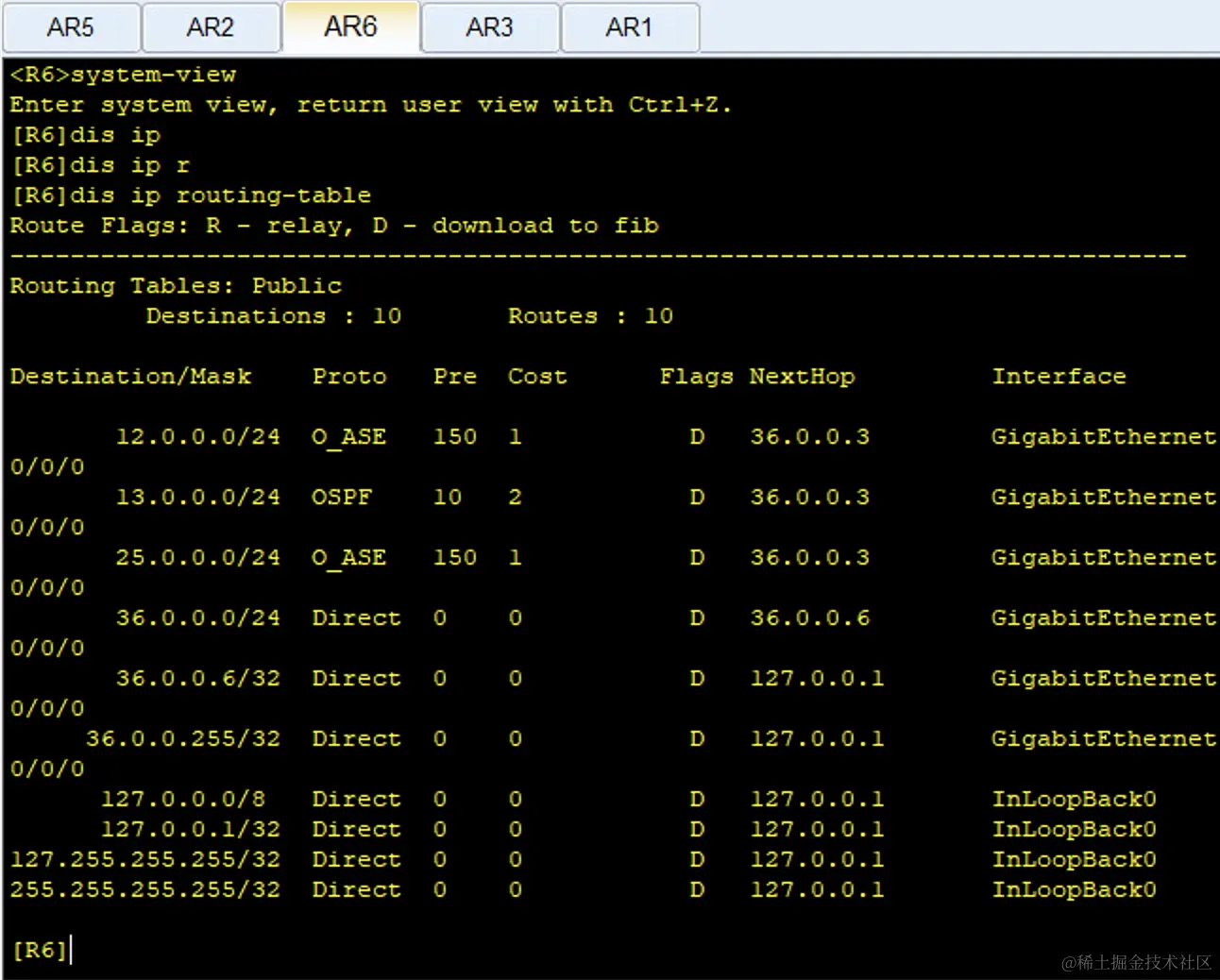Click InLoopBack0 in the 127.0.0.0/8 row

1075,800
